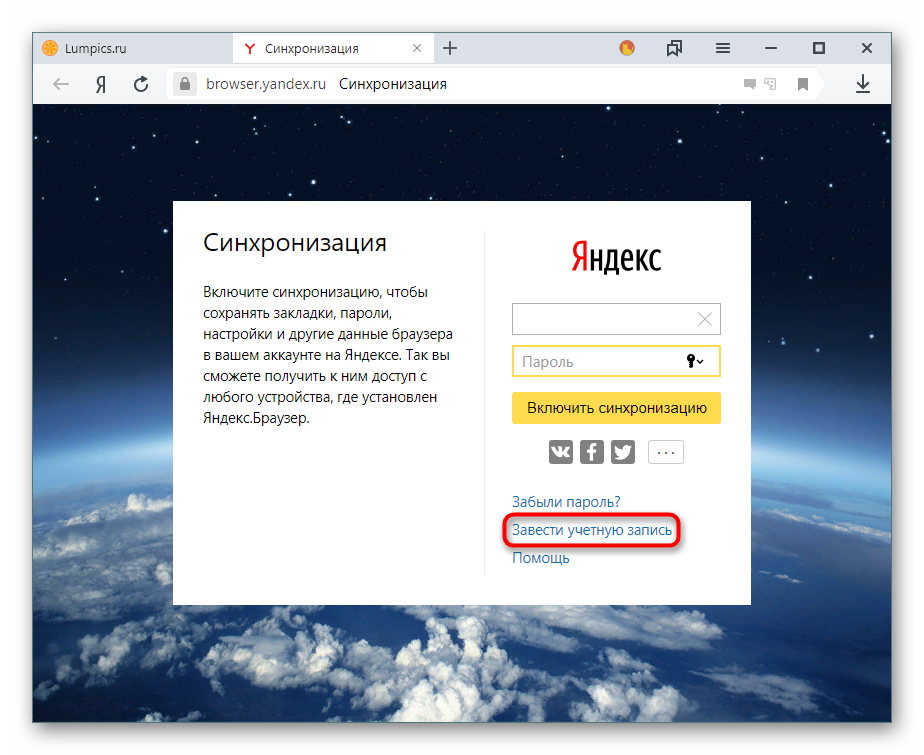924x755 pixels.
Task: Click into the Пароль input field
Action: coord(595,362)
